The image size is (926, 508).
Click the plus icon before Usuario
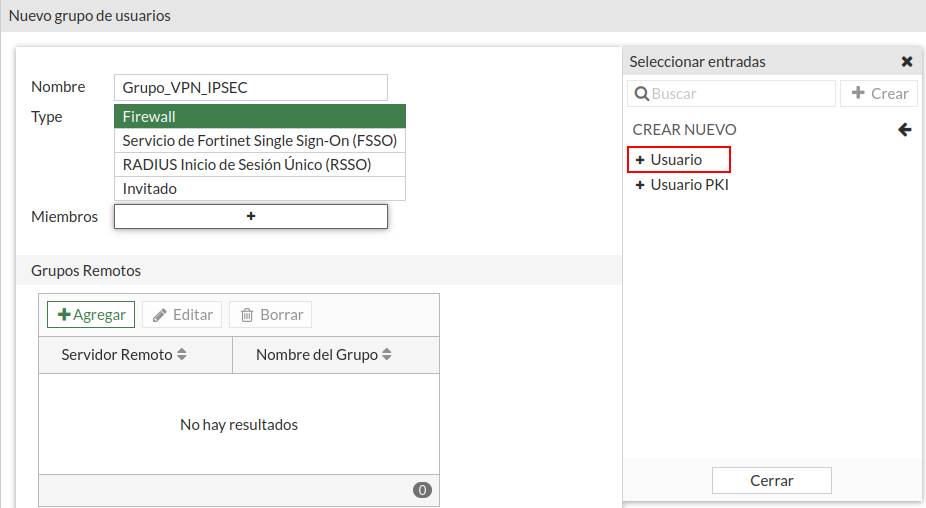[640, 160]
